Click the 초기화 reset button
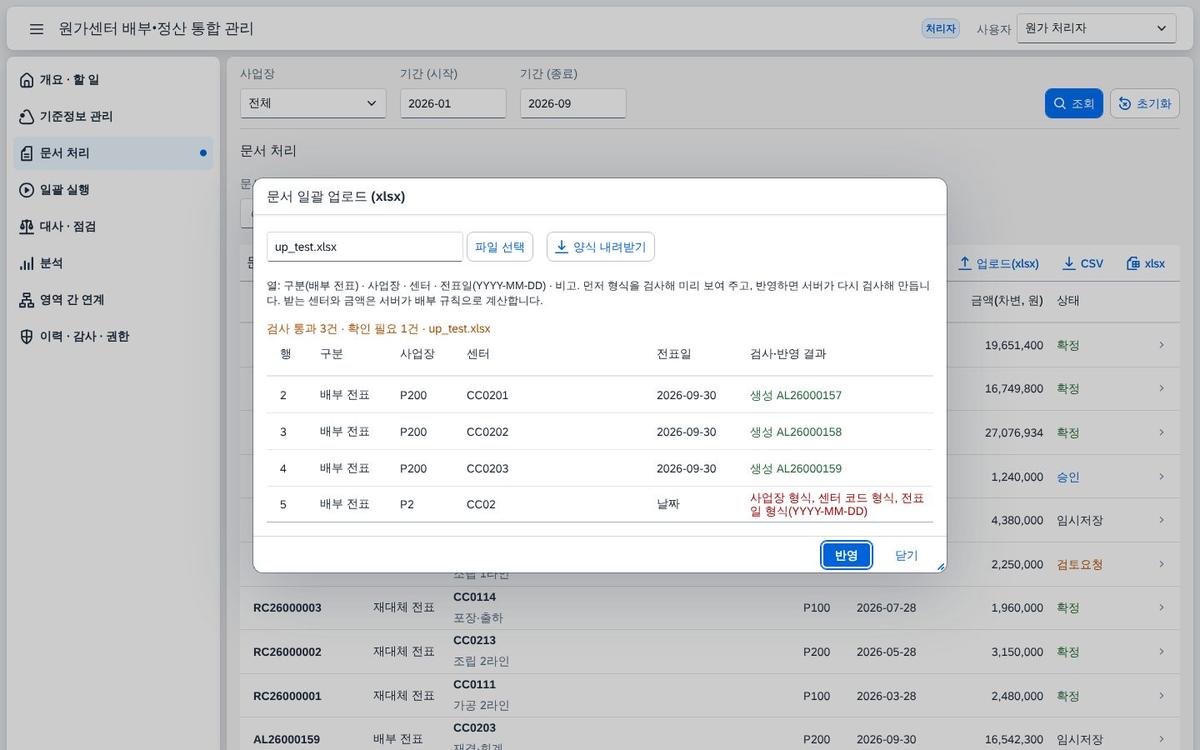The height and width of the screenshot is (750, 1200). (x=1145, y=103)
